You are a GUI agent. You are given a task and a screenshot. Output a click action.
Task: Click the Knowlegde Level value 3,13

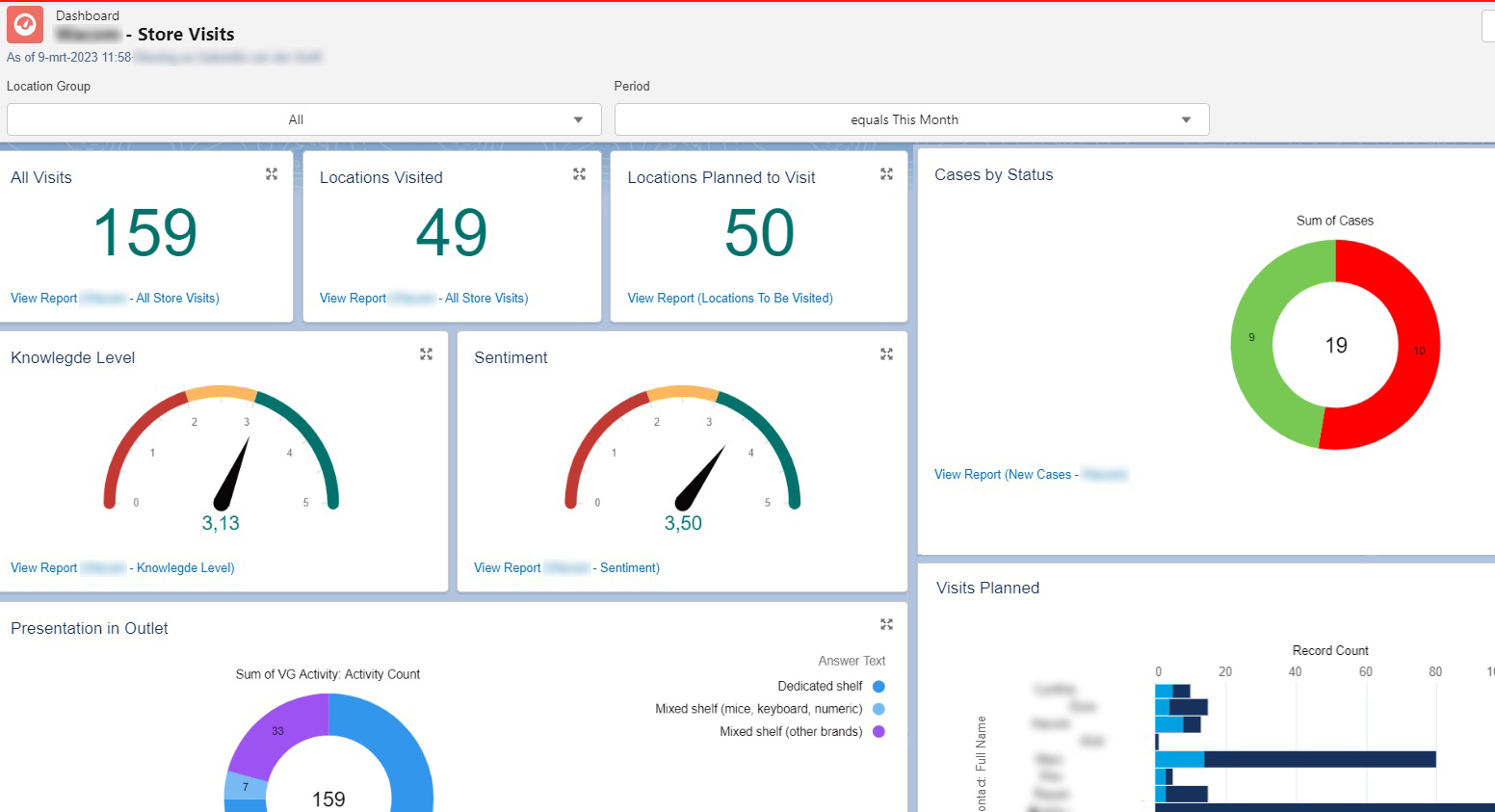[221, 524]
